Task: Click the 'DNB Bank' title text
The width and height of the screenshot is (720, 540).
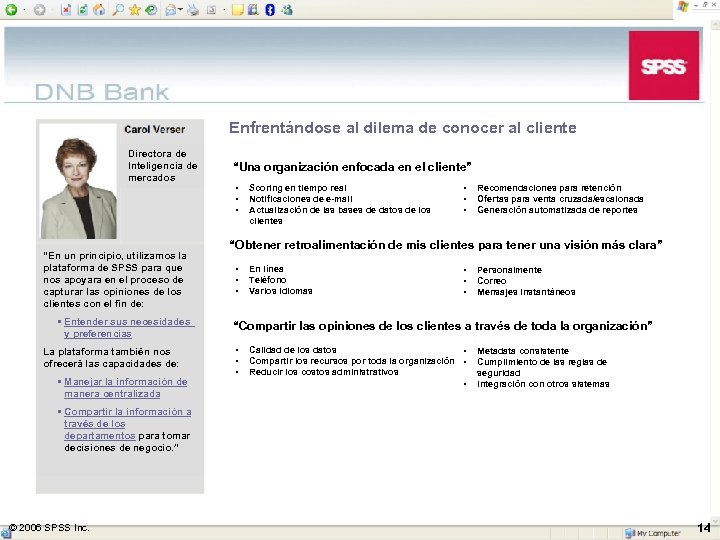Action: coord(102,92)
